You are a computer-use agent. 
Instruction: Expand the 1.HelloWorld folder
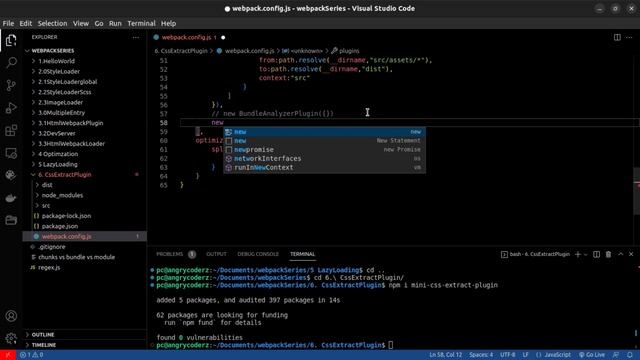click(56, 61)
